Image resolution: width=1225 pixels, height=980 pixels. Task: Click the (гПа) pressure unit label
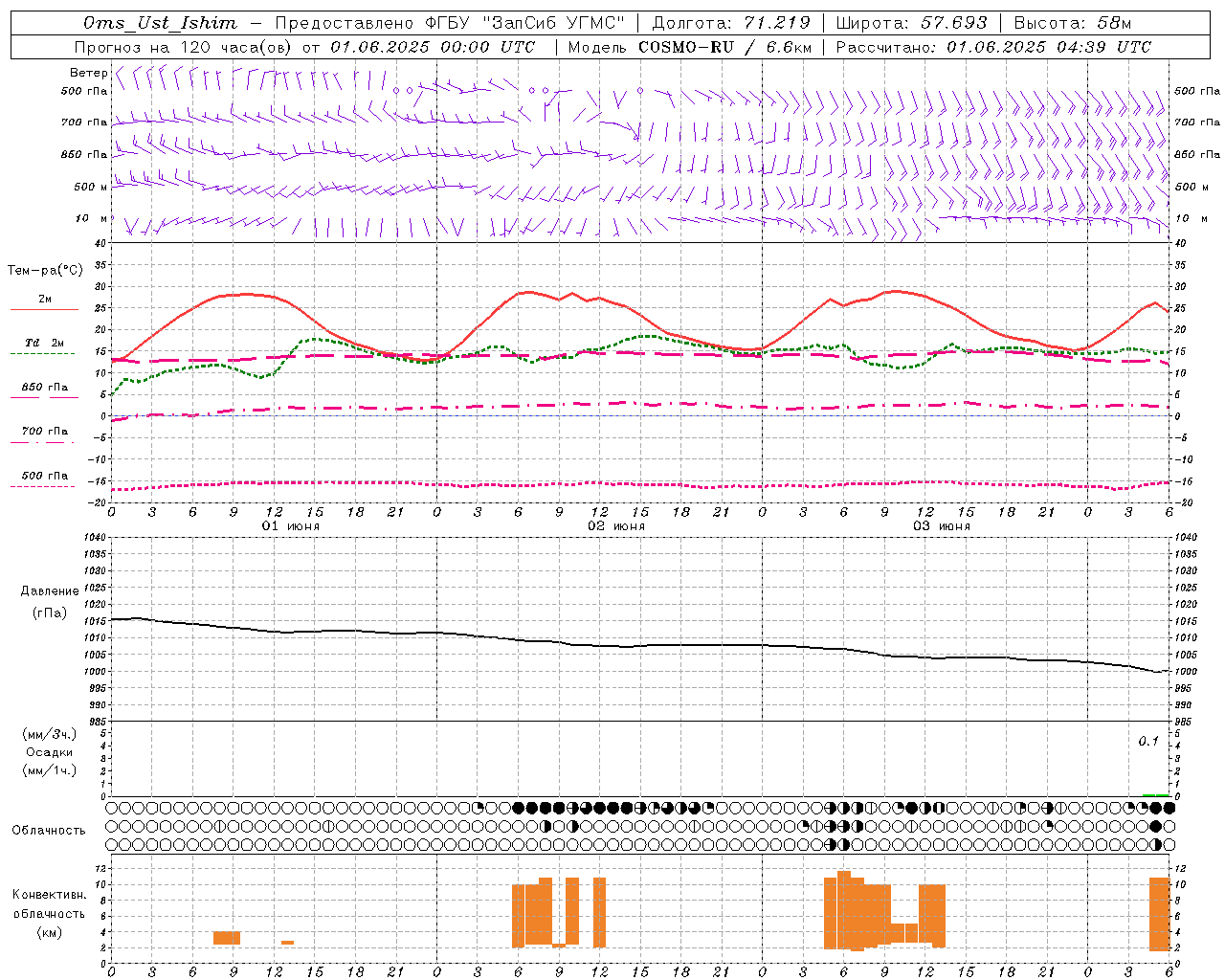(49, 613)
